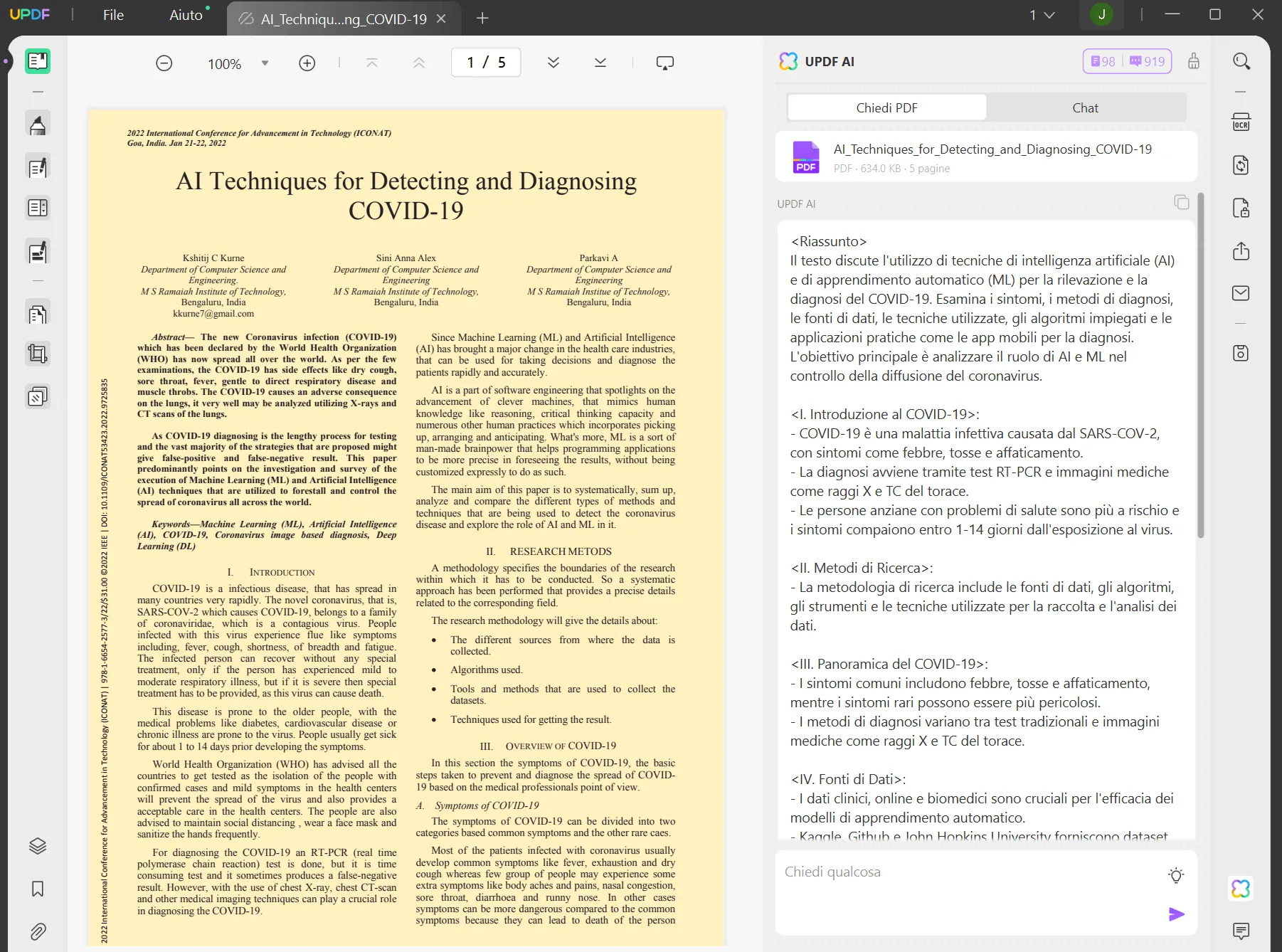Switch to the Chat tab
The width and height of the screenshot is (1282, 952).
[x=1085, y=107]
